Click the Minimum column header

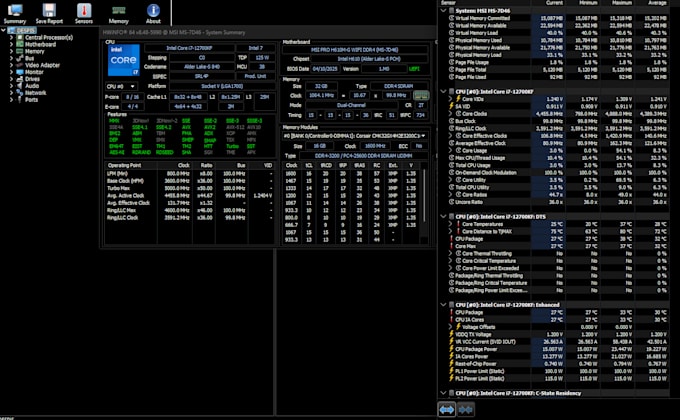(582, 3)
